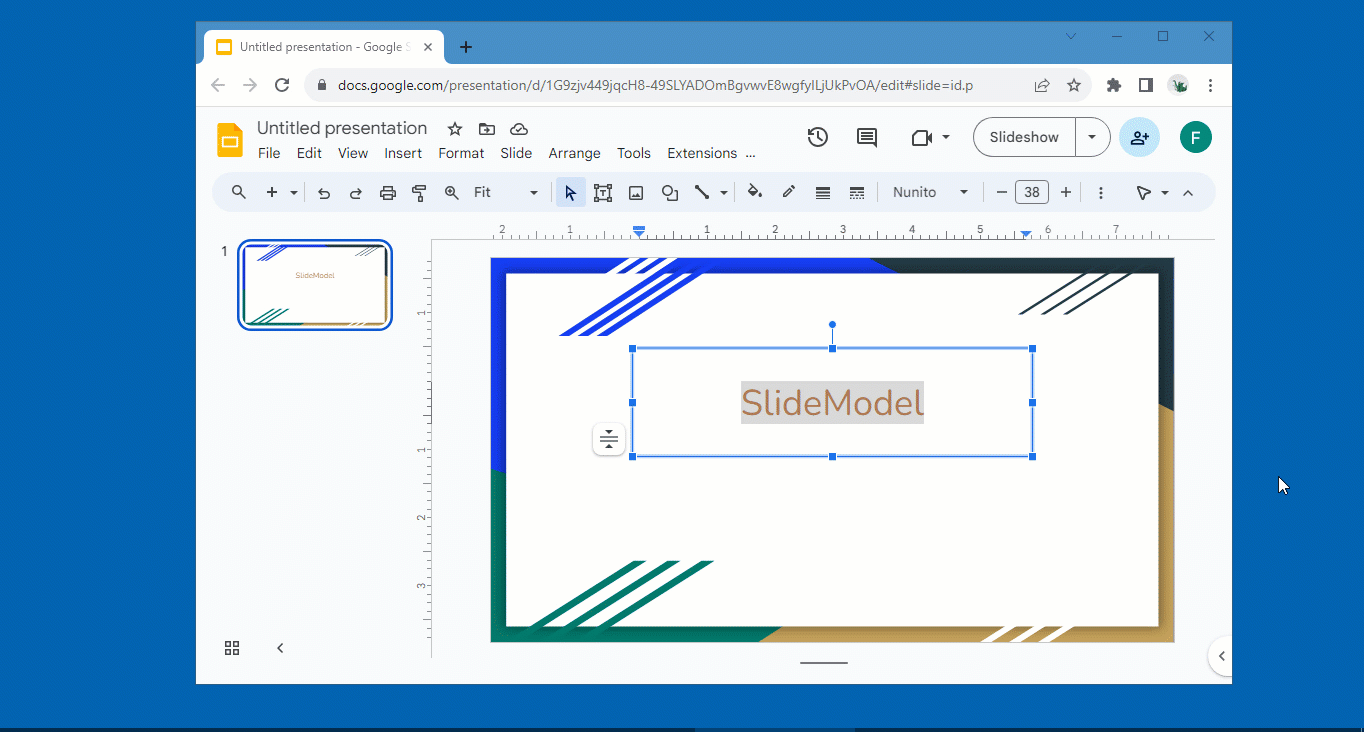Open the Nunito font dropdown
1364x732 pixels.
coord(930,192)
